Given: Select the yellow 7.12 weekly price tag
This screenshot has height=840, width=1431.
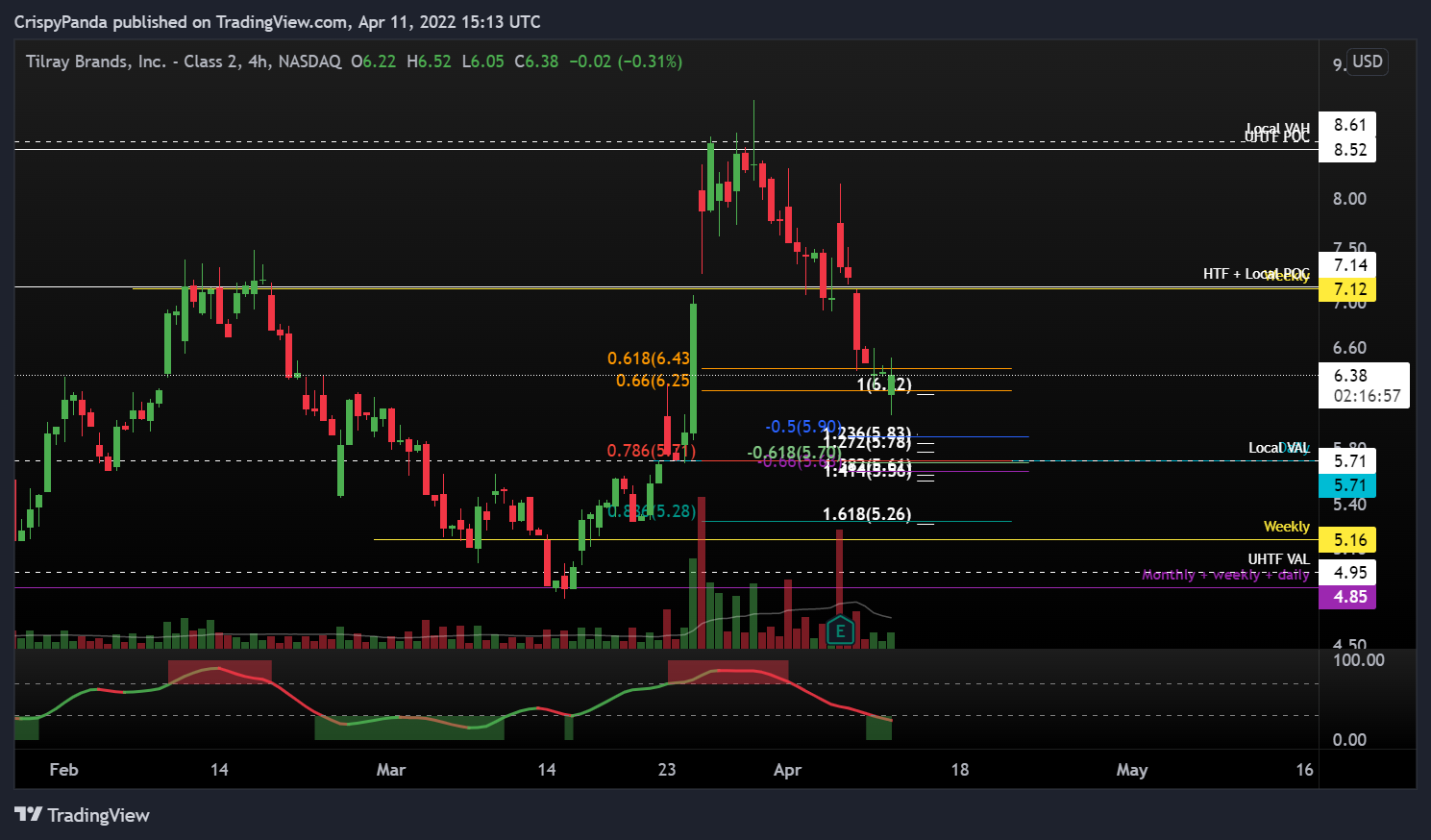Looking at the screenshot, I should pyautogui.click(x=1348, y=289).
